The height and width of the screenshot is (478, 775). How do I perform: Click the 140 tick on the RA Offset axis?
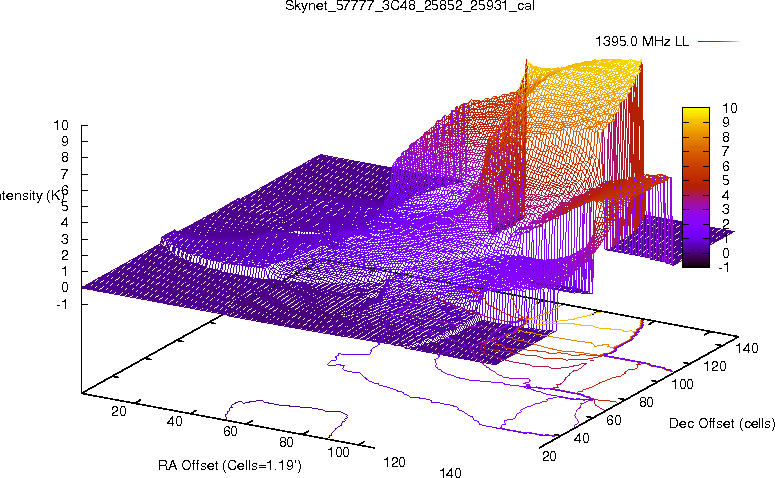pyautogui.click(x=449, y=472)
